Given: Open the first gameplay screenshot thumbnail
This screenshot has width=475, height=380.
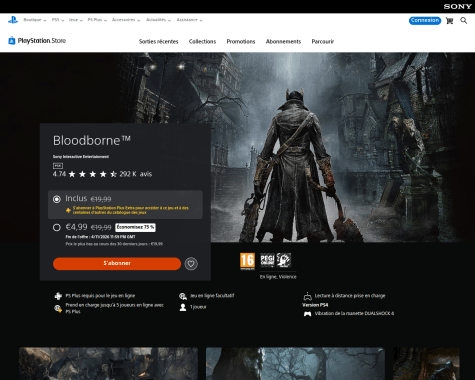Looking at the screenshot, I should tap(109, 364).
